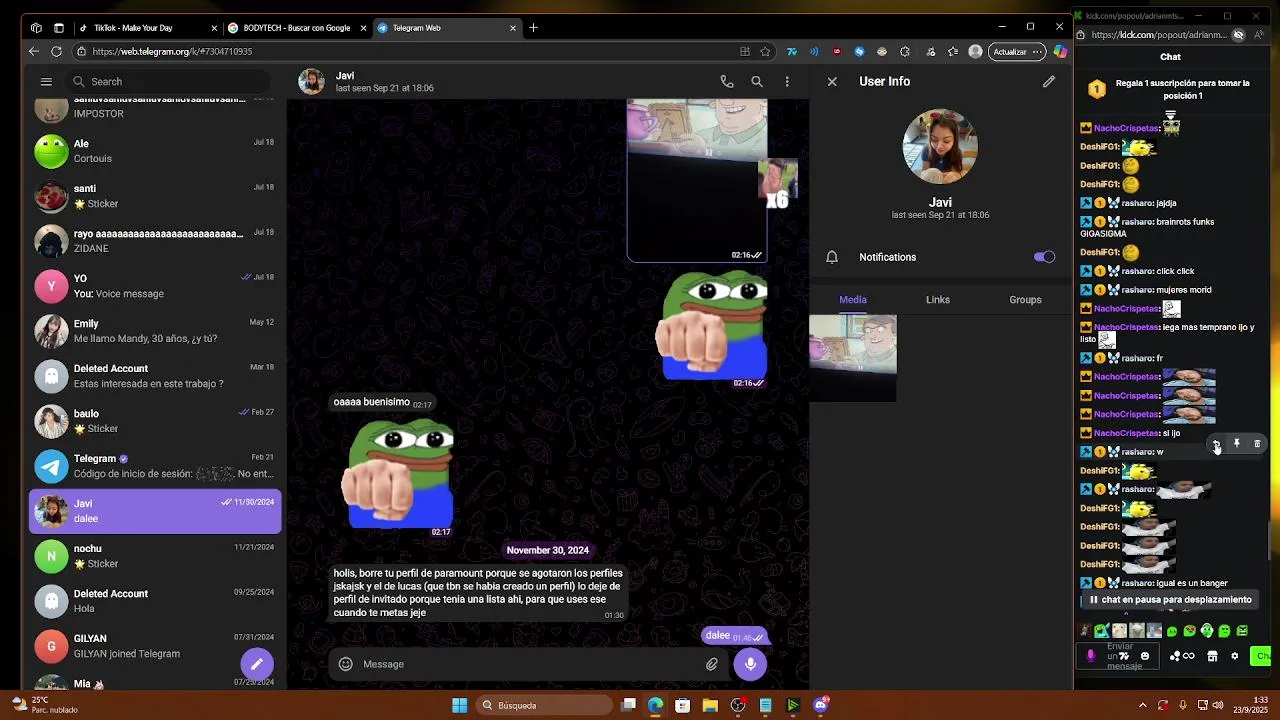Click the Notifications bell icon

[x=832, y=257]
